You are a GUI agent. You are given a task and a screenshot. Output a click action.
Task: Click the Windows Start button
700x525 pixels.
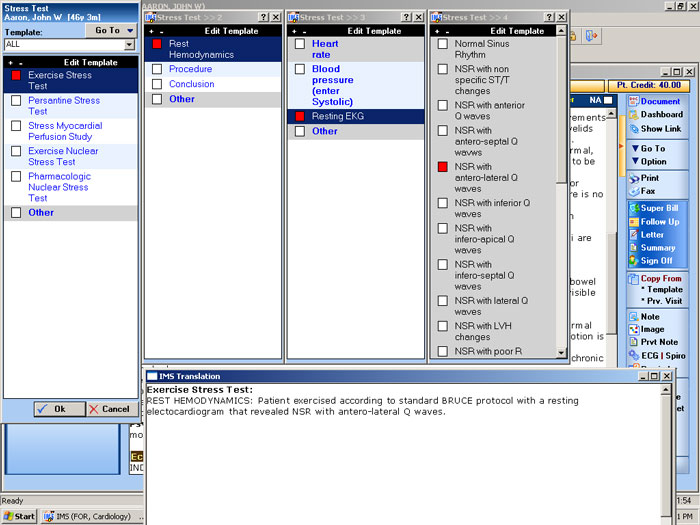pos(19,517)
